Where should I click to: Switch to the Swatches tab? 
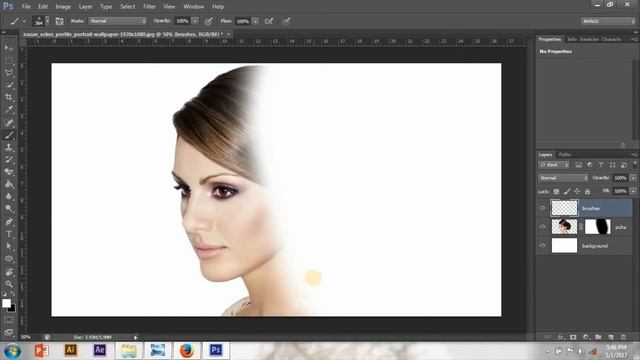click(x=589, y=39)
